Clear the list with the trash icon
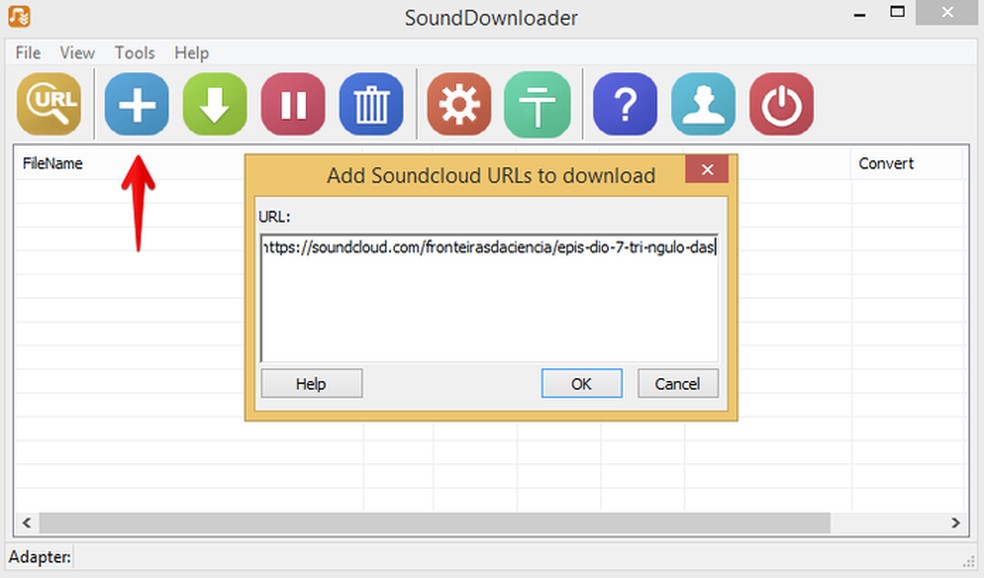984x578 pixels. click(371, 103)
